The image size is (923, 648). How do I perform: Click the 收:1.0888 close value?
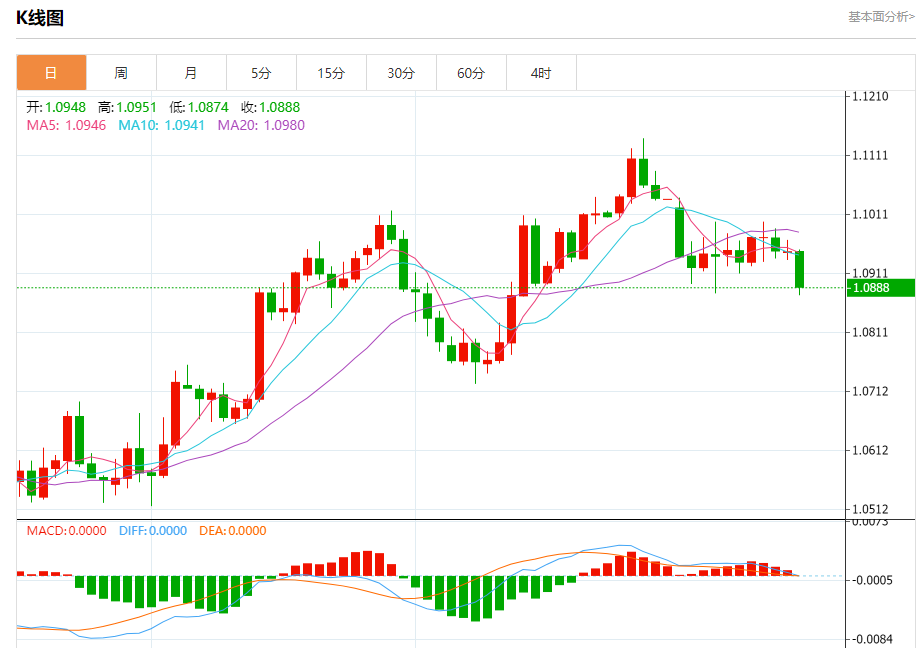tap(271, 107)
